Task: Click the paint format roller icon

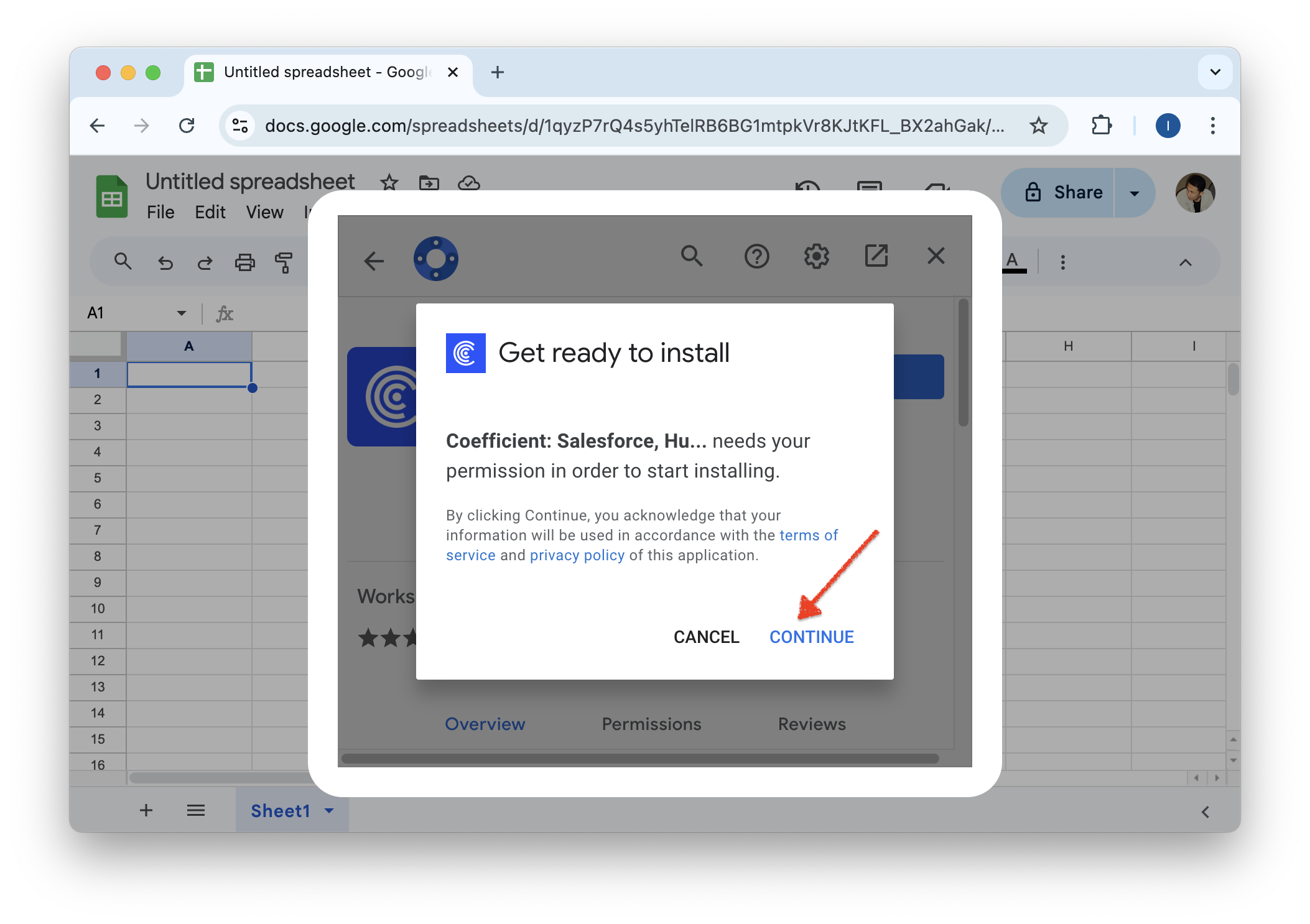Action: point(284,262)
